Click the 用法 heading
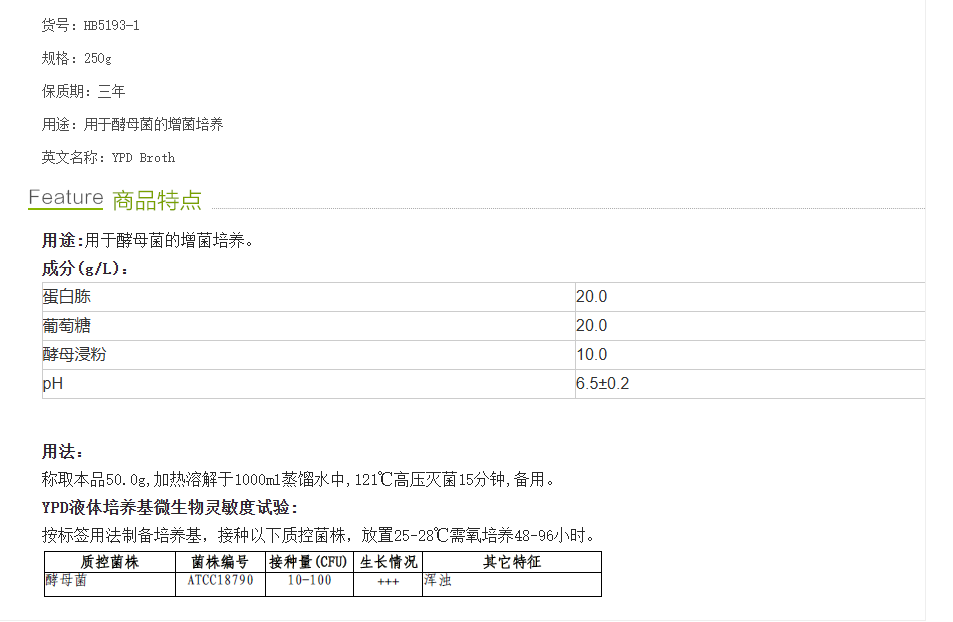 tap(62, 452)
